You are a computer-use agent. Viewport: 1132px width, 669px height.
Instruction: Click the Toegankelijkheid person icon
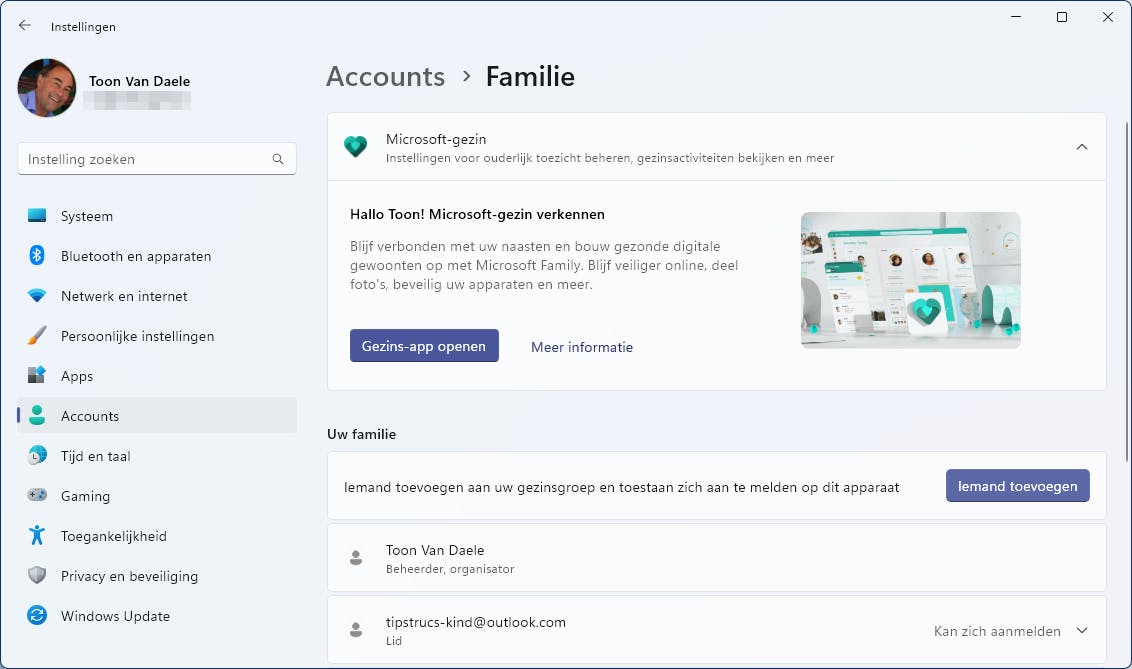(37, 536)
